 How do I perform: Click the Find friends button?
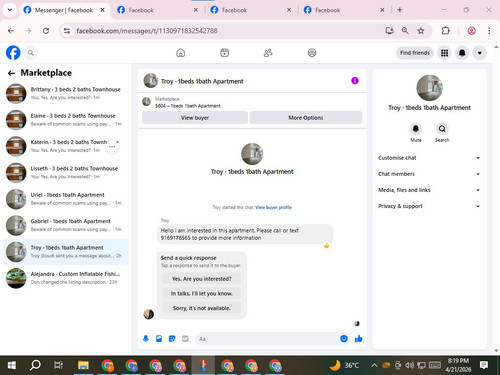[415, 53]
